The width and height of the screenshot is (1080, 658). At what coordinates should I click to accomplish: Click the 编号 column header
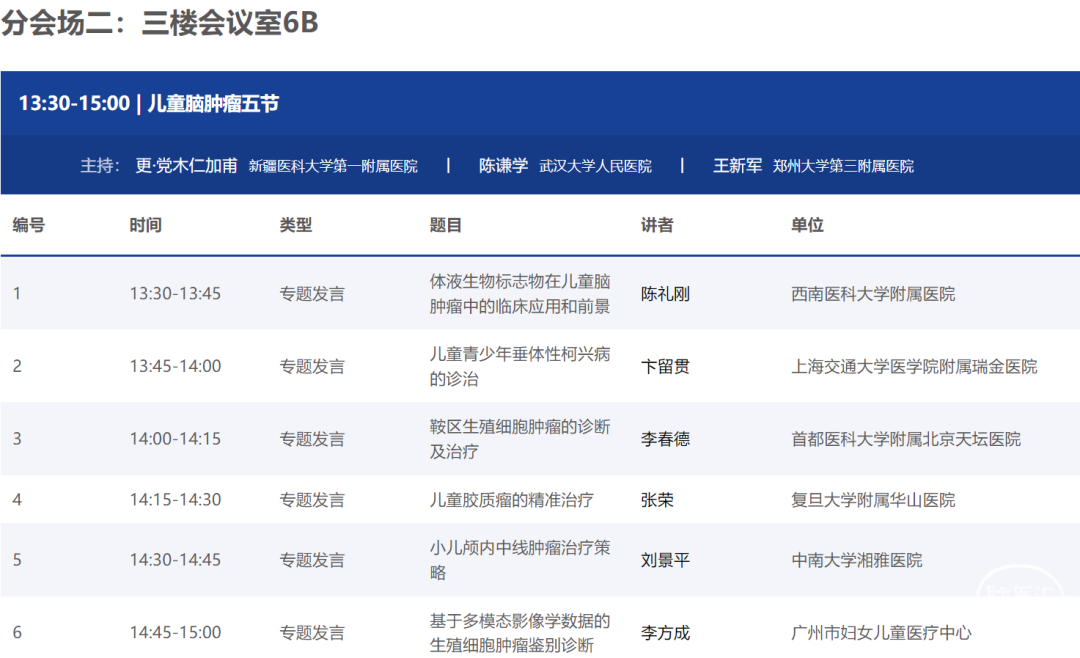click(29, 226)
